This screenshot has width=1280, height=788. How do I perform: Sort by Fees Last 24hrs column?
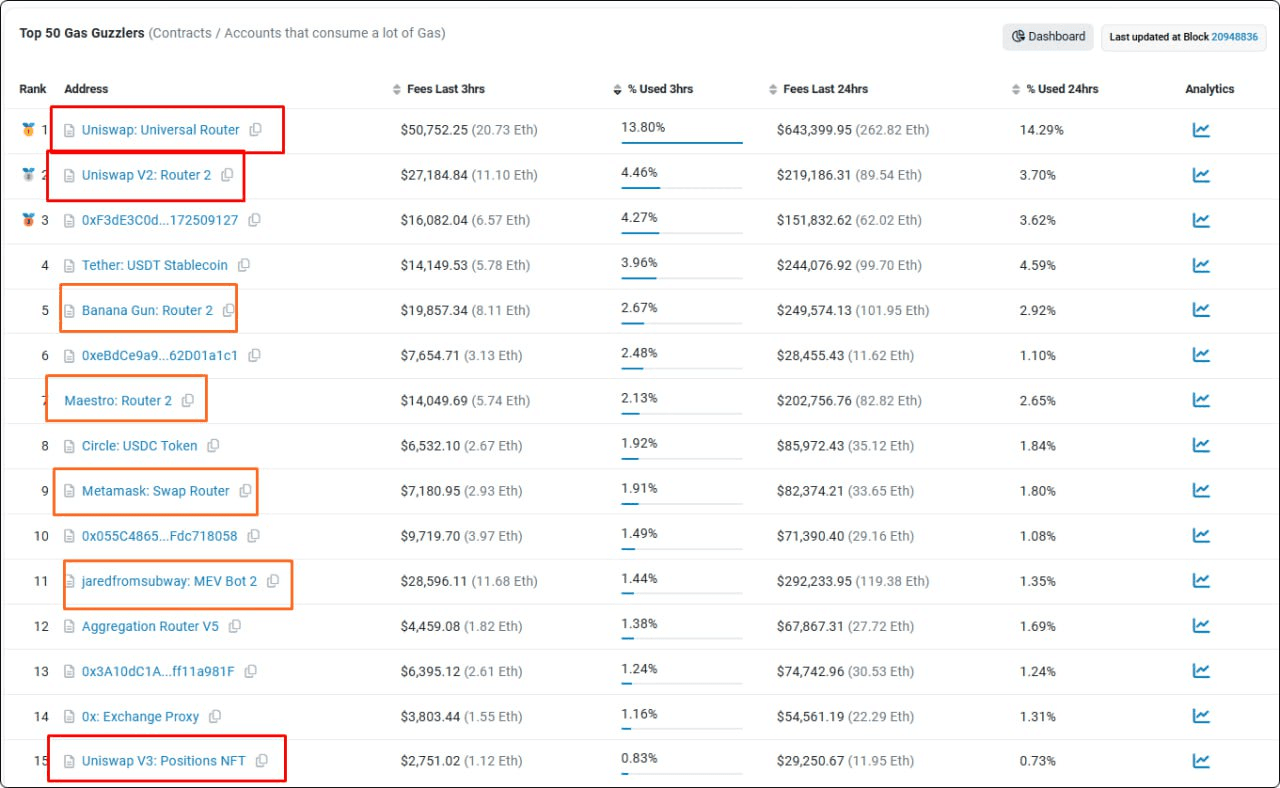(x=818, y=89)
